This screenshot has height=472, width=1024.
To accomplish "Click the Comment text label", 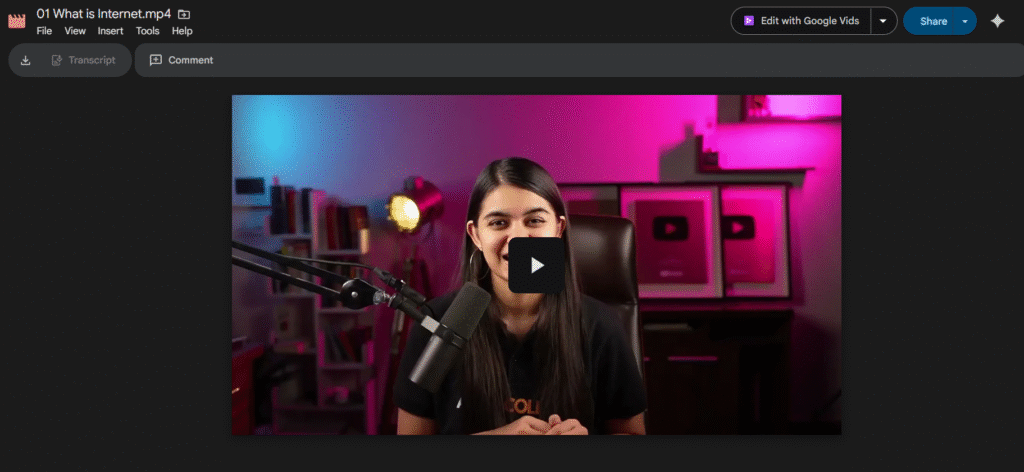I will click(x=190, y=60).
